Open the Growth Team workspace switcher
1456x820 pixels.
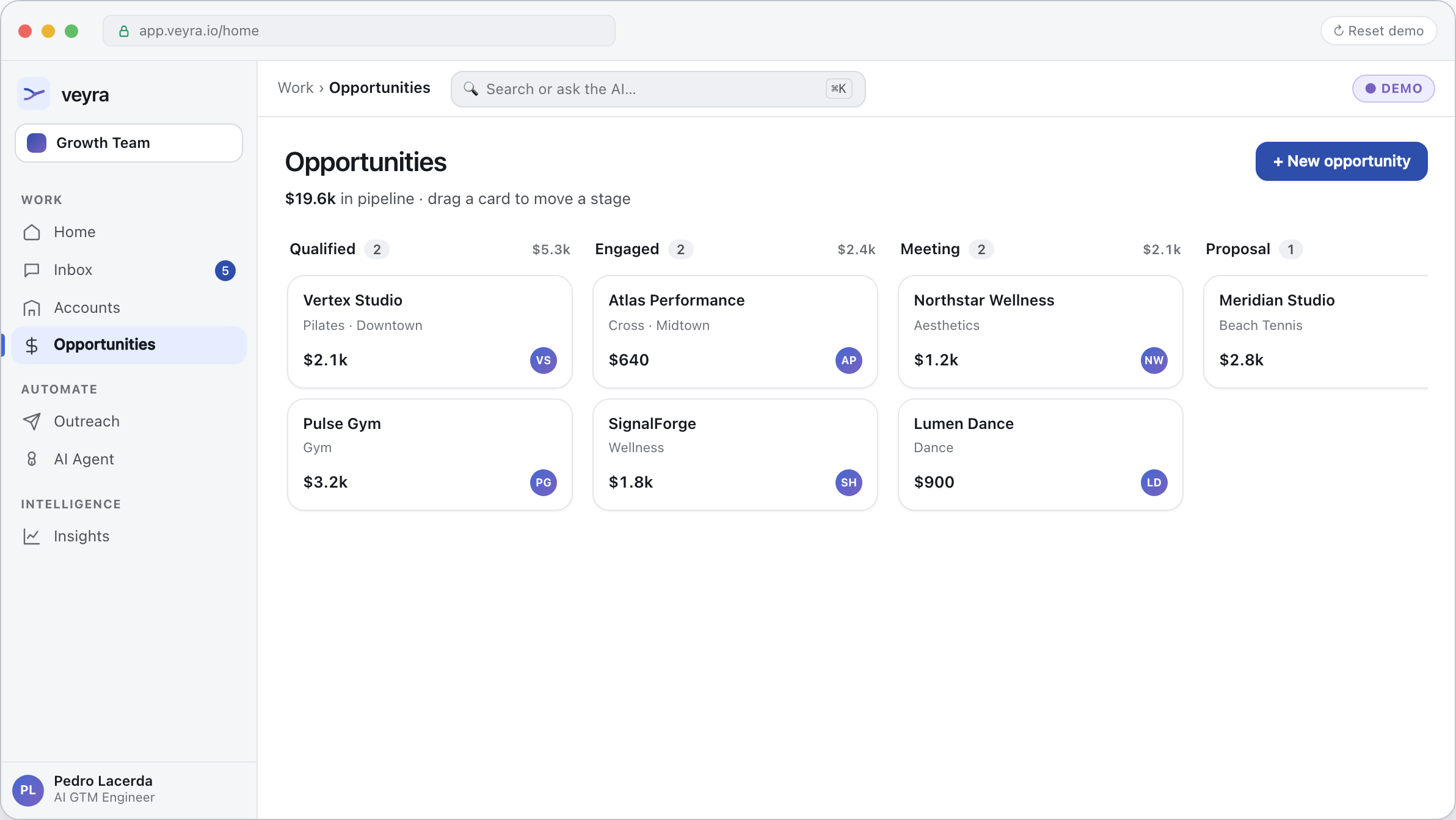[129, 143]
